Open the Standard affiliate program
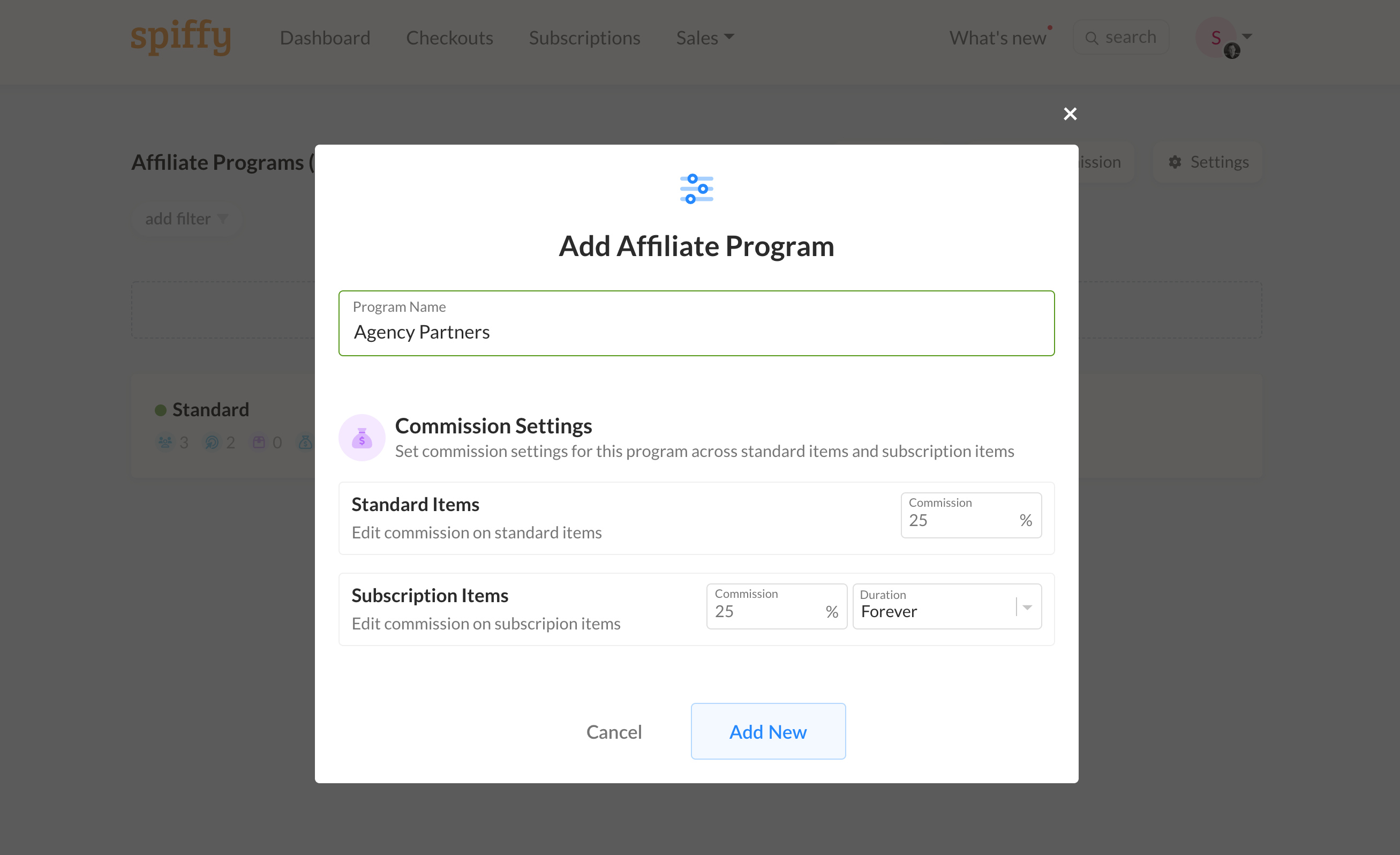The height and width of the screenshot is (855, 1400). [210, 409]
